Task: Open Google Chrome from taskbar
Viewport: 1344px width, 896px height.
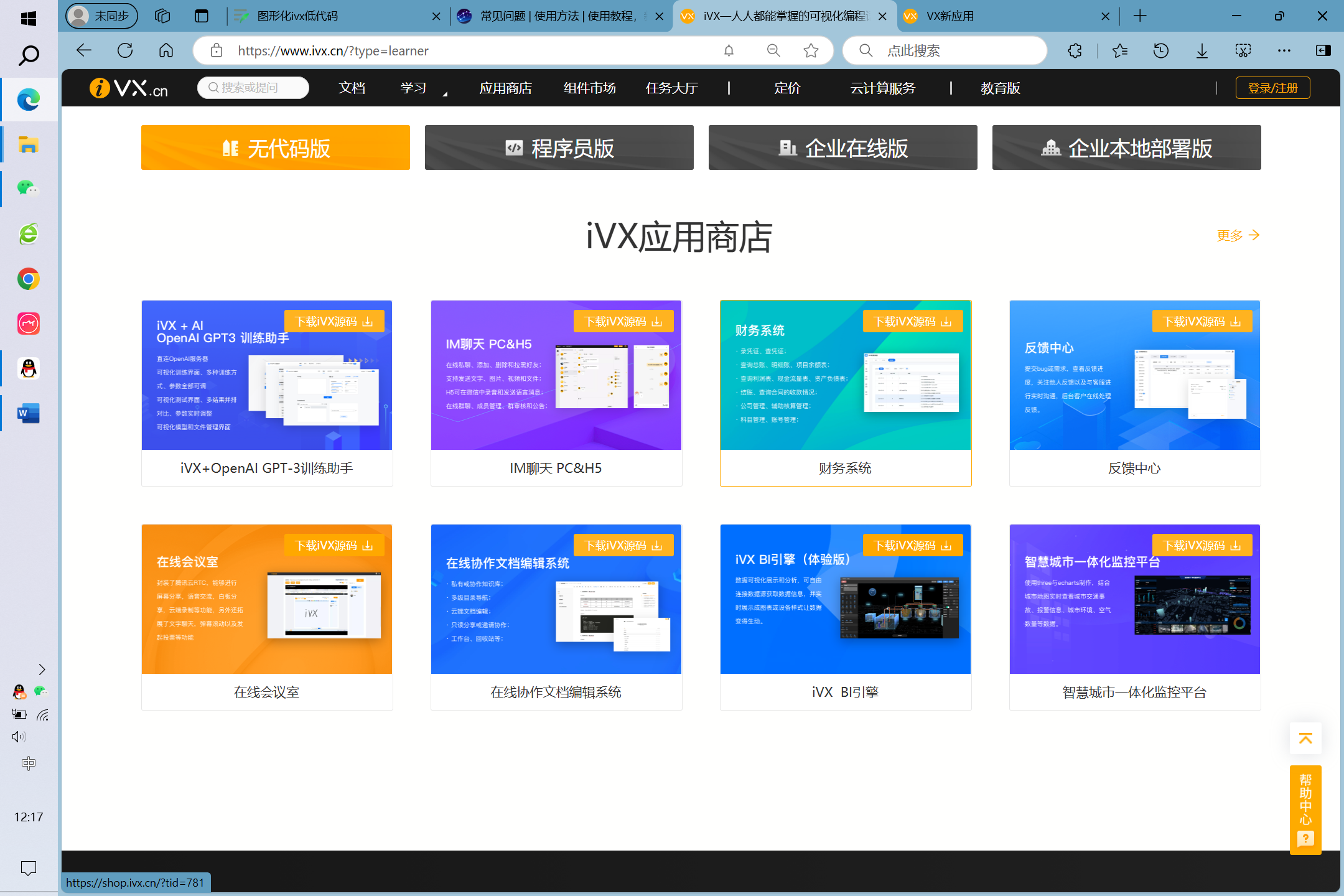Action: point(29,279)
